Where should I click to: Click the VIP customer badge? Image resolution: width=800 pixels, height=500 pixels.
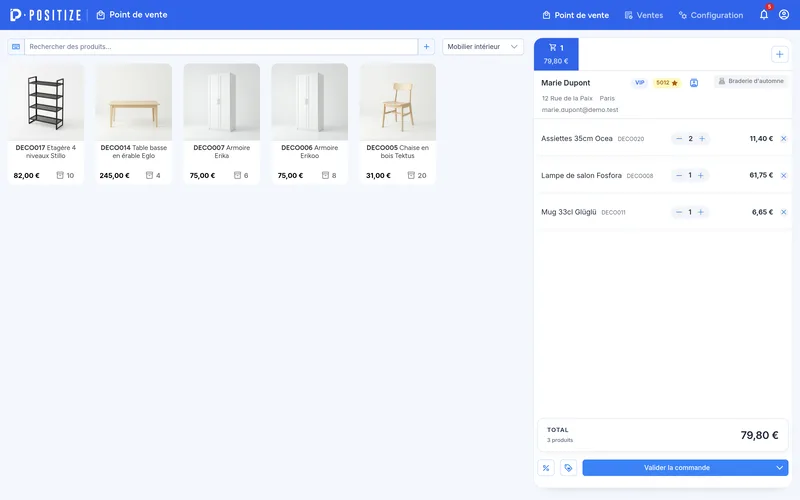coord(639,83)
